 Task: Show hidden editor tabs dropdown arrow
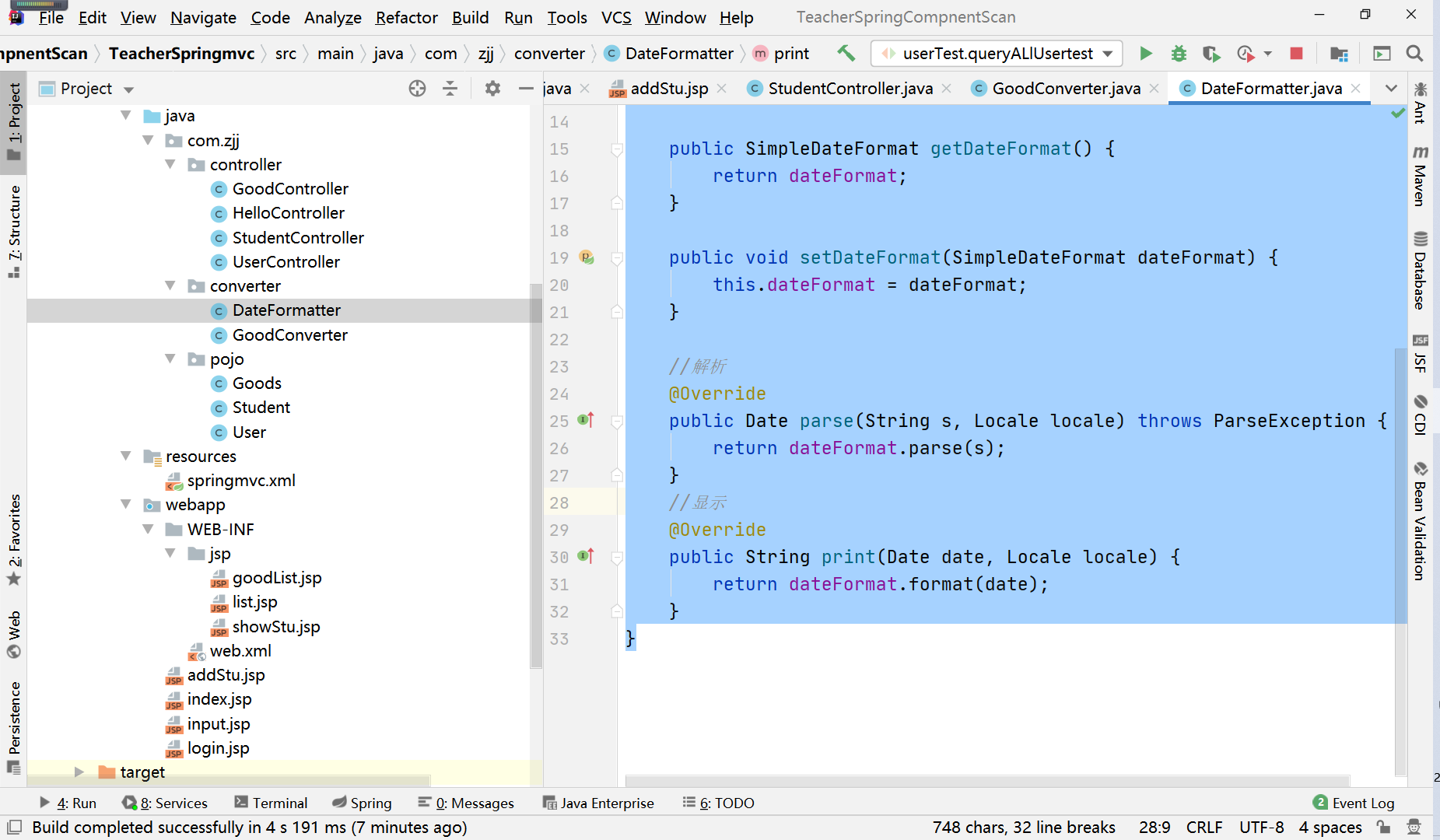coord(1392,89)
